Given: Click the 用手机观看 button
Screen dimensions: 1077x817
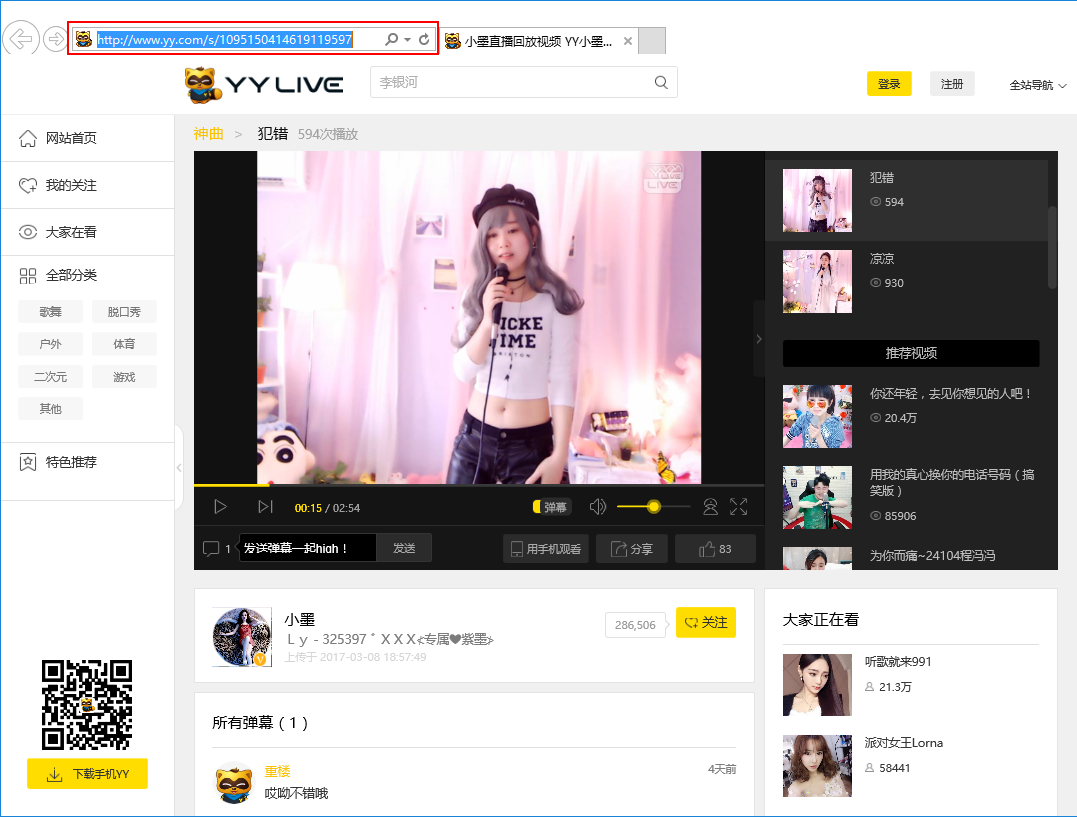Looking at the screenshot, I should click(x=546, y=549).
